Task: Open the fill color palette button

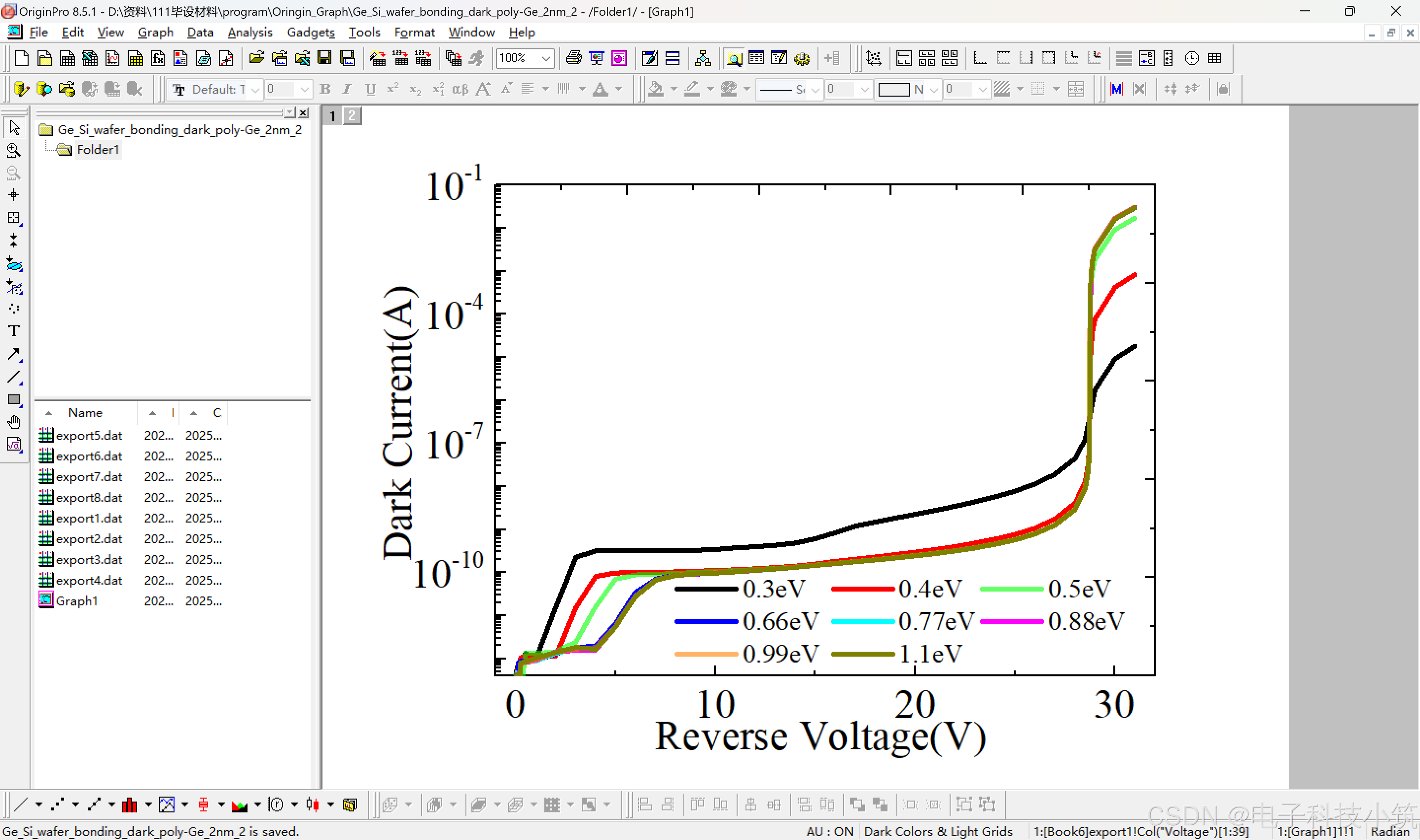Action: pyautogui.click(x=657, y=89)
